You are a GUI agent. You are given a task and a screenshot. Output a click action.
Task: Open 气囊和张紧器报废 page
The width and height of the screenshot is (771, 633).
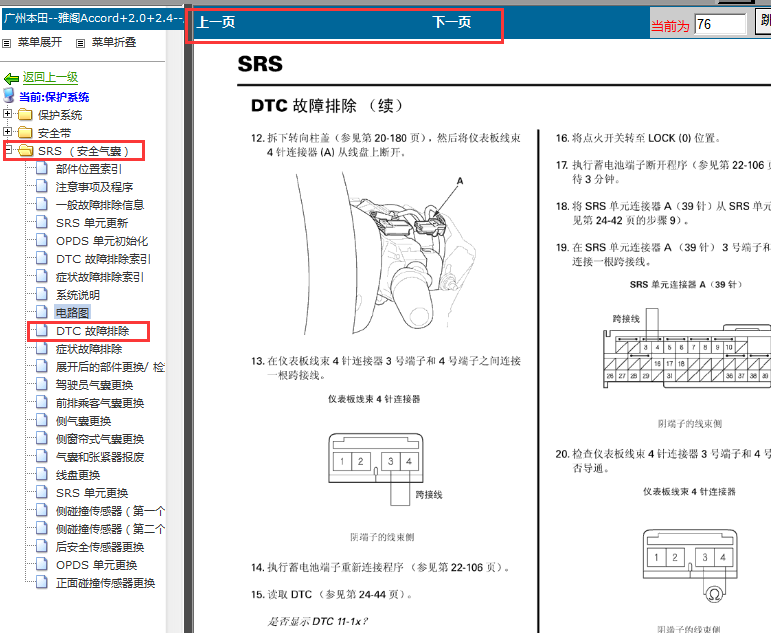[x=100, y=457]
